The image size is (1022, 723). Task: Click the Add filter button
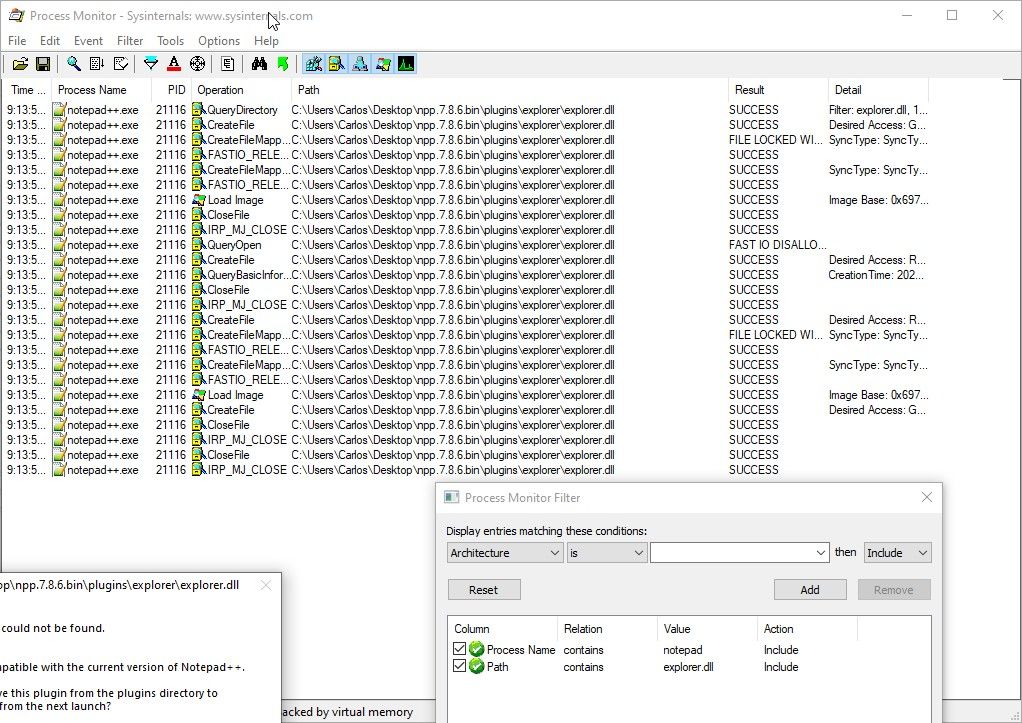point(810,590)
